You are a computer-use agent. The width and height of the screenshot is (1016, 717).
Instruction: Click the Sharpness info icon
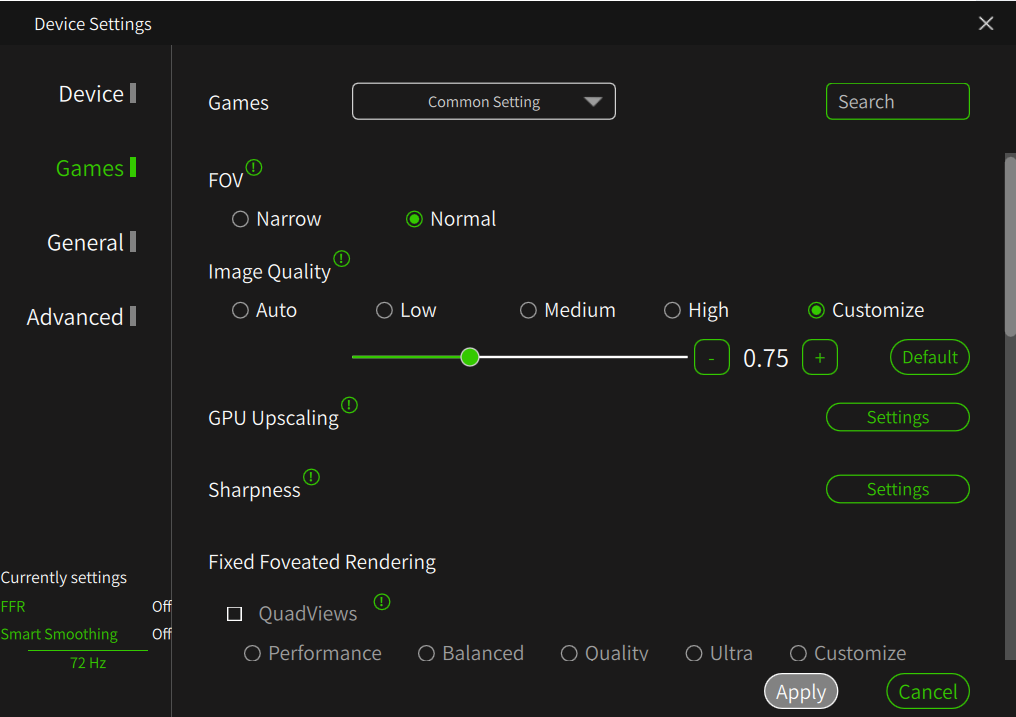click(x=312, y=477)
